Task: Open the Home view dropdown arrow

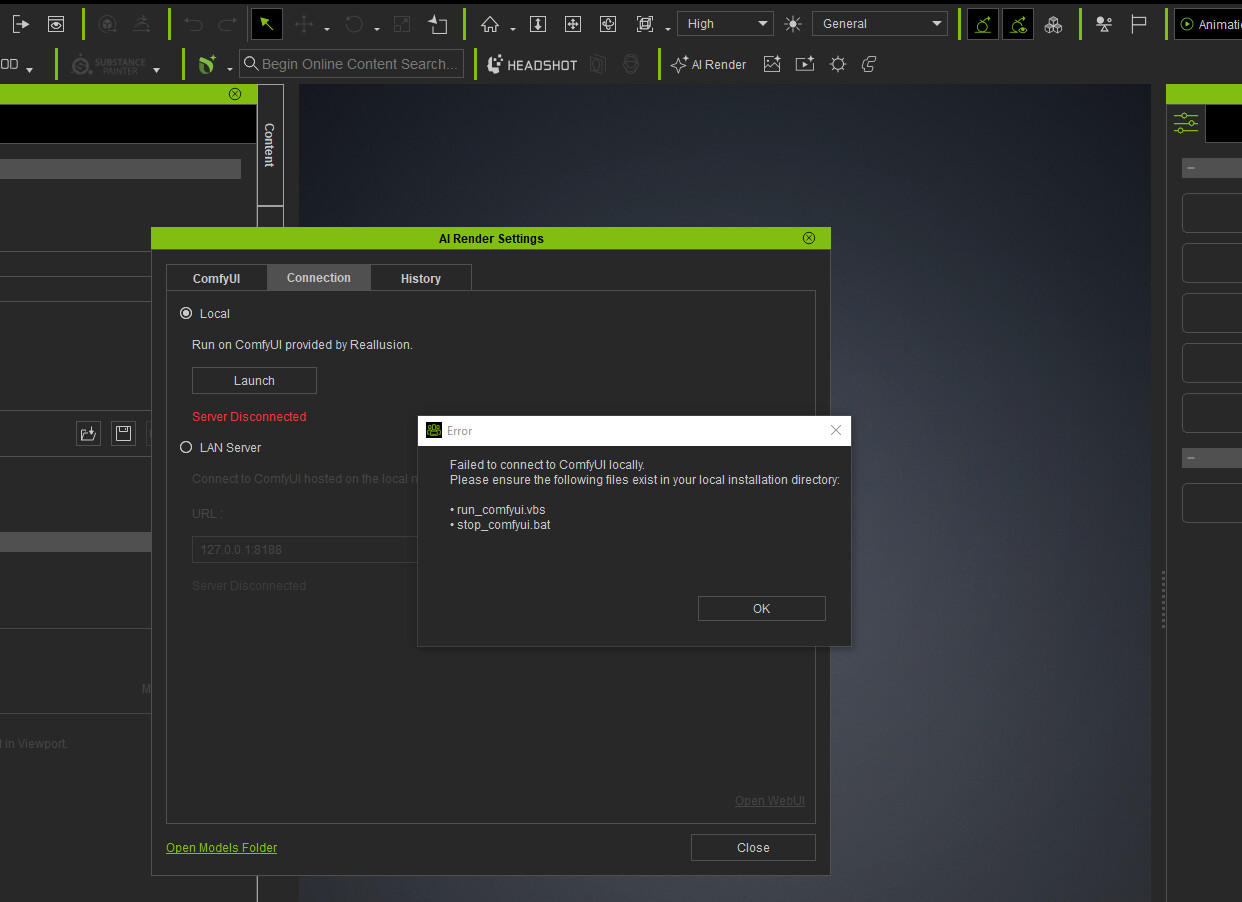Action: click(x=513, y=28)
